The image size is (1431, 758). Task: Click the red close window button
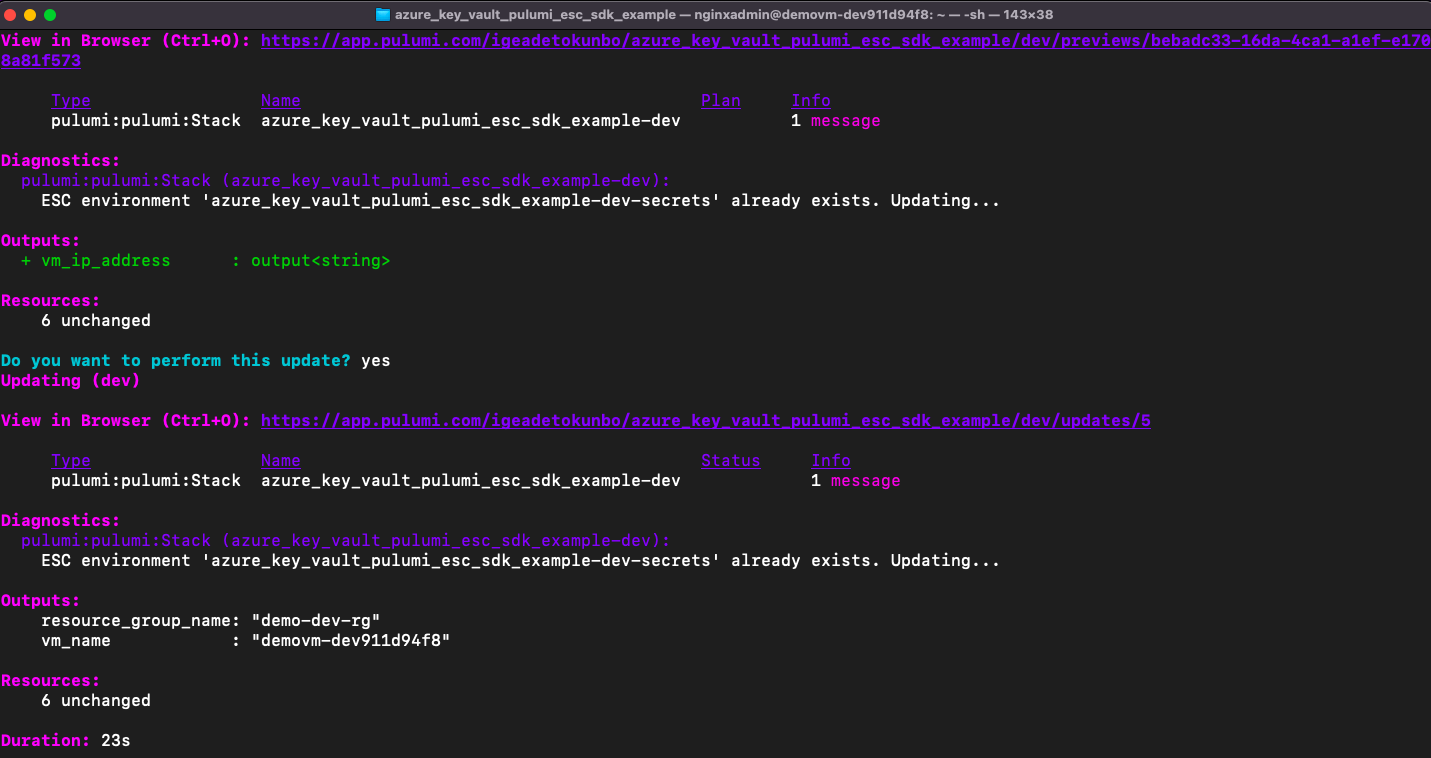(x=12, y=15)
